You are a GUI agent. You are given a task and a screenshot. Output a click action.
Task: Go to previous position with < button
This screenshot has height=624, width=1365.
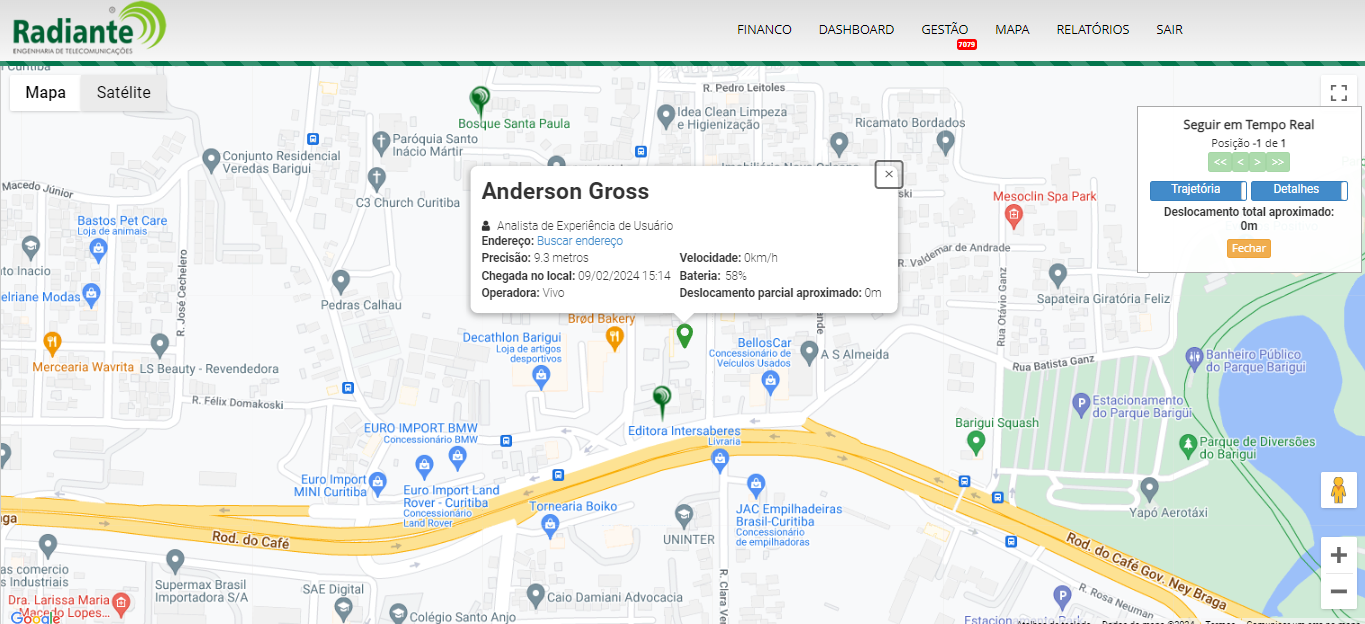(1240, 162)
